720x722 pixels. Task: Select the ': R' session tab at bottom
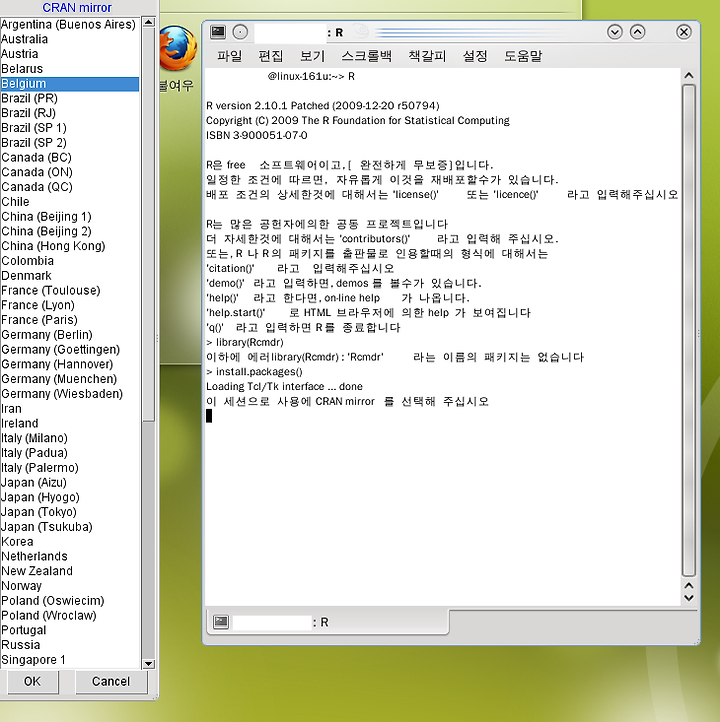click(x=328, y=622)
